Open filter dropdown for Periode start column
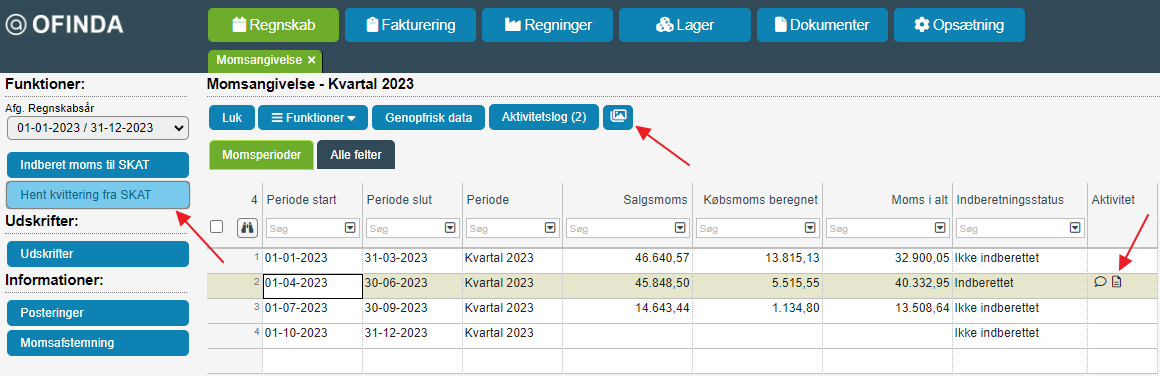Image resolution: width=1160 pixels, height=376 pixels. (x=350, y=228)
